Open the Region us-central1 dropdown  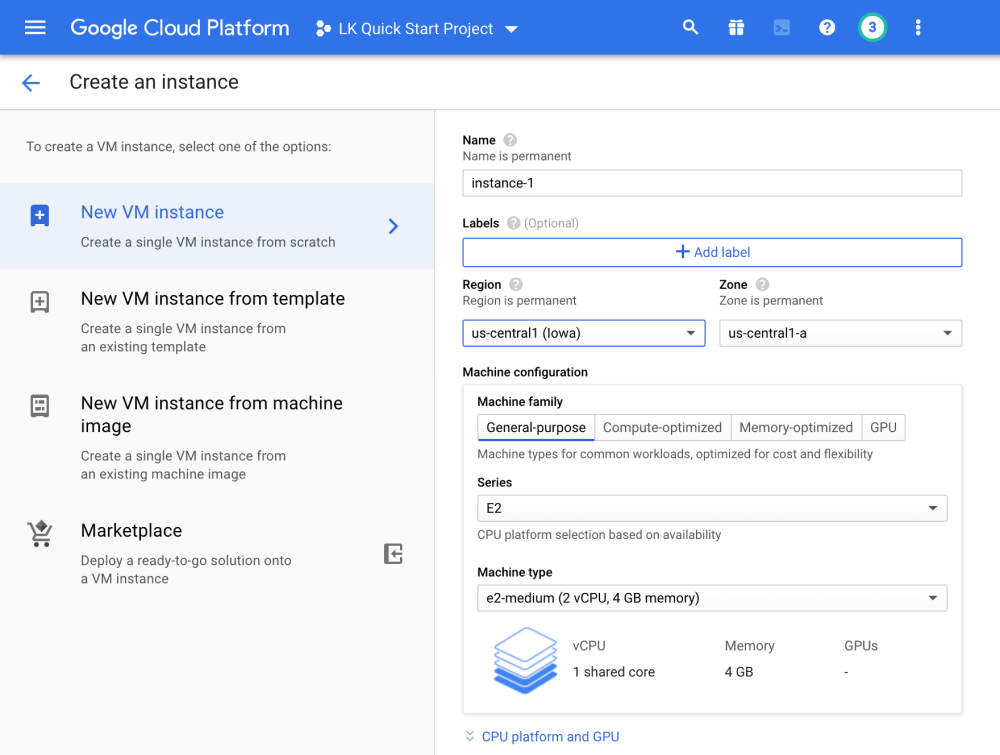coord(584,333)
